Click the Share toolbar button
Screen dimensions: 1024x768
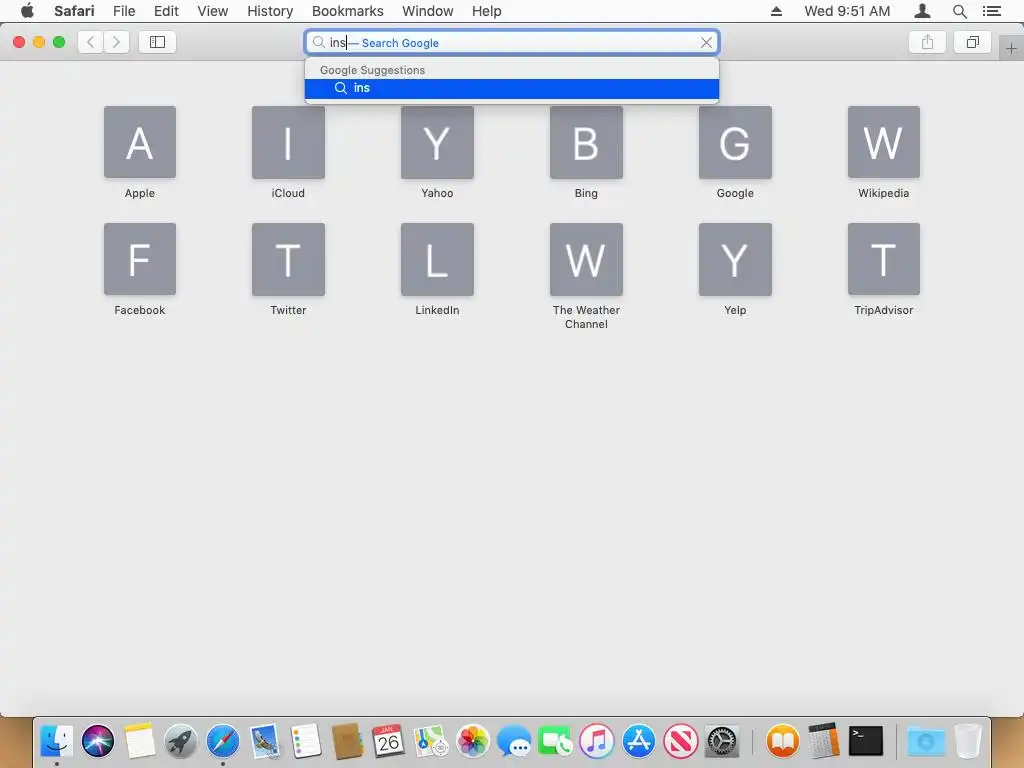click(x=927, y=42)
